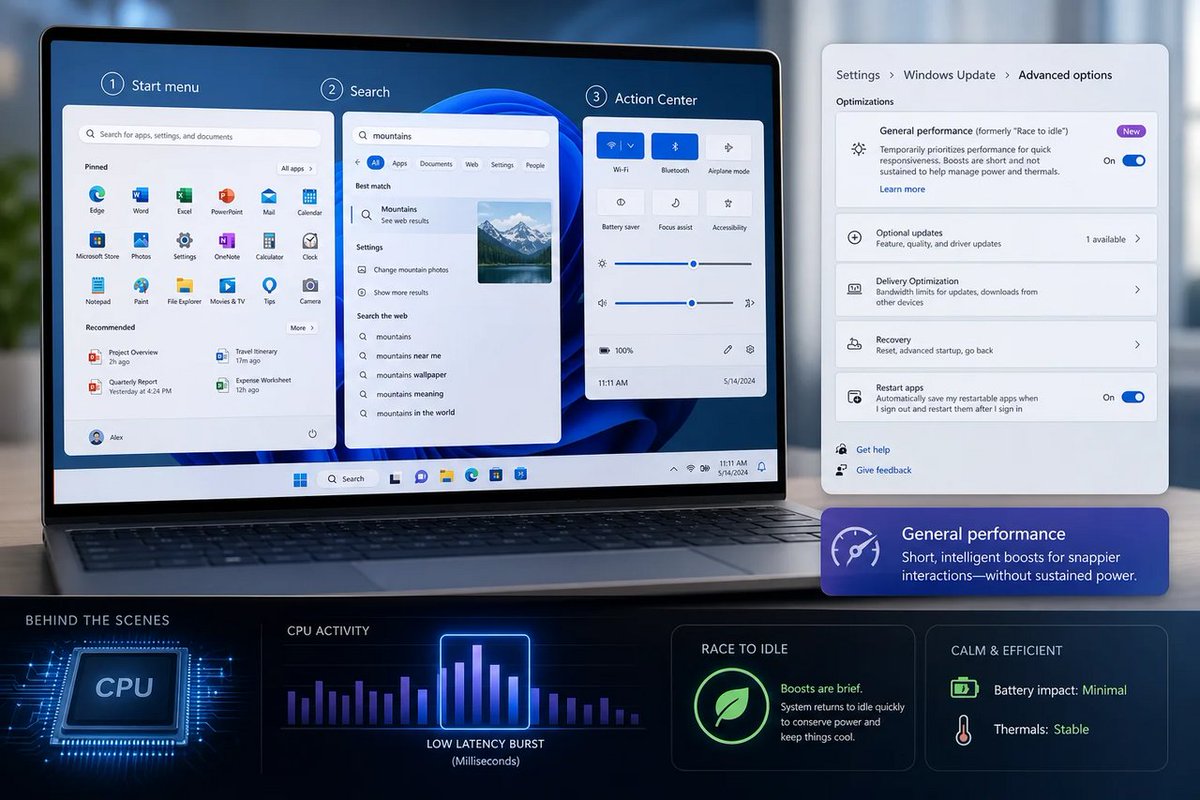
Task: Open File Explorer in Start menu pinned grid
Action: [184, 285]
